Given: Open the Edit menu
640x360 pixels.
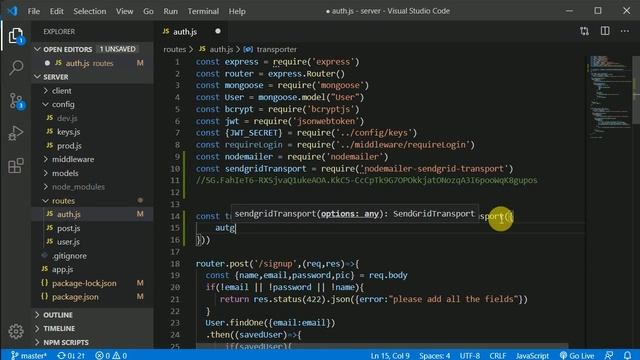Looking at the screenshot, I should click(56, 11).
